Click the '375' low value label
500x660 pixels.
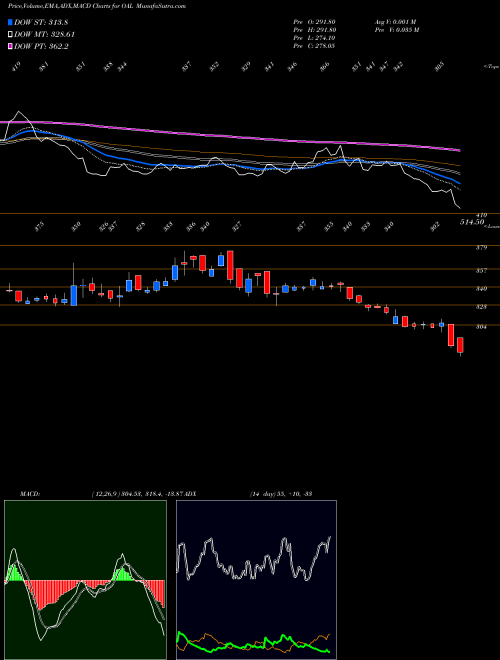point(39,228)
